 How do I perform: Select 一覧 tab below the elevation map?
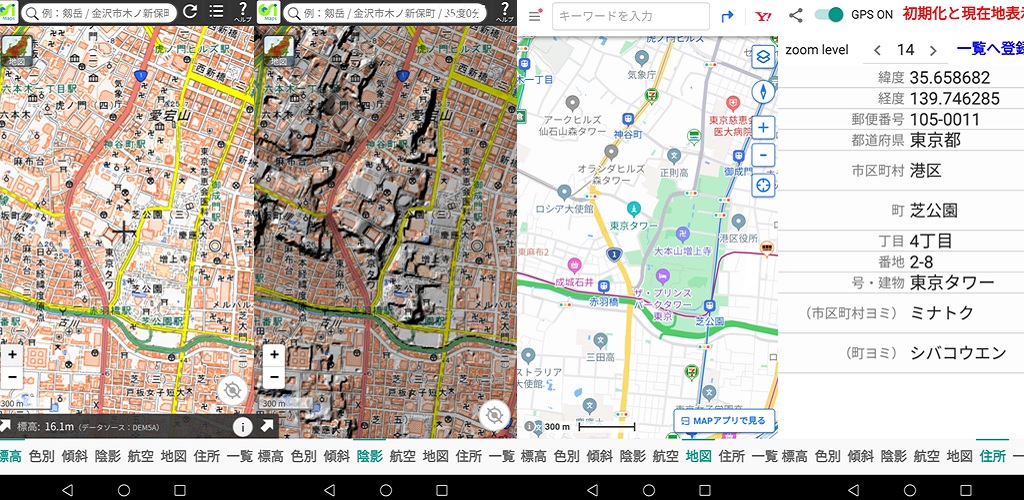pyautogui.click(x=240, y=456)
